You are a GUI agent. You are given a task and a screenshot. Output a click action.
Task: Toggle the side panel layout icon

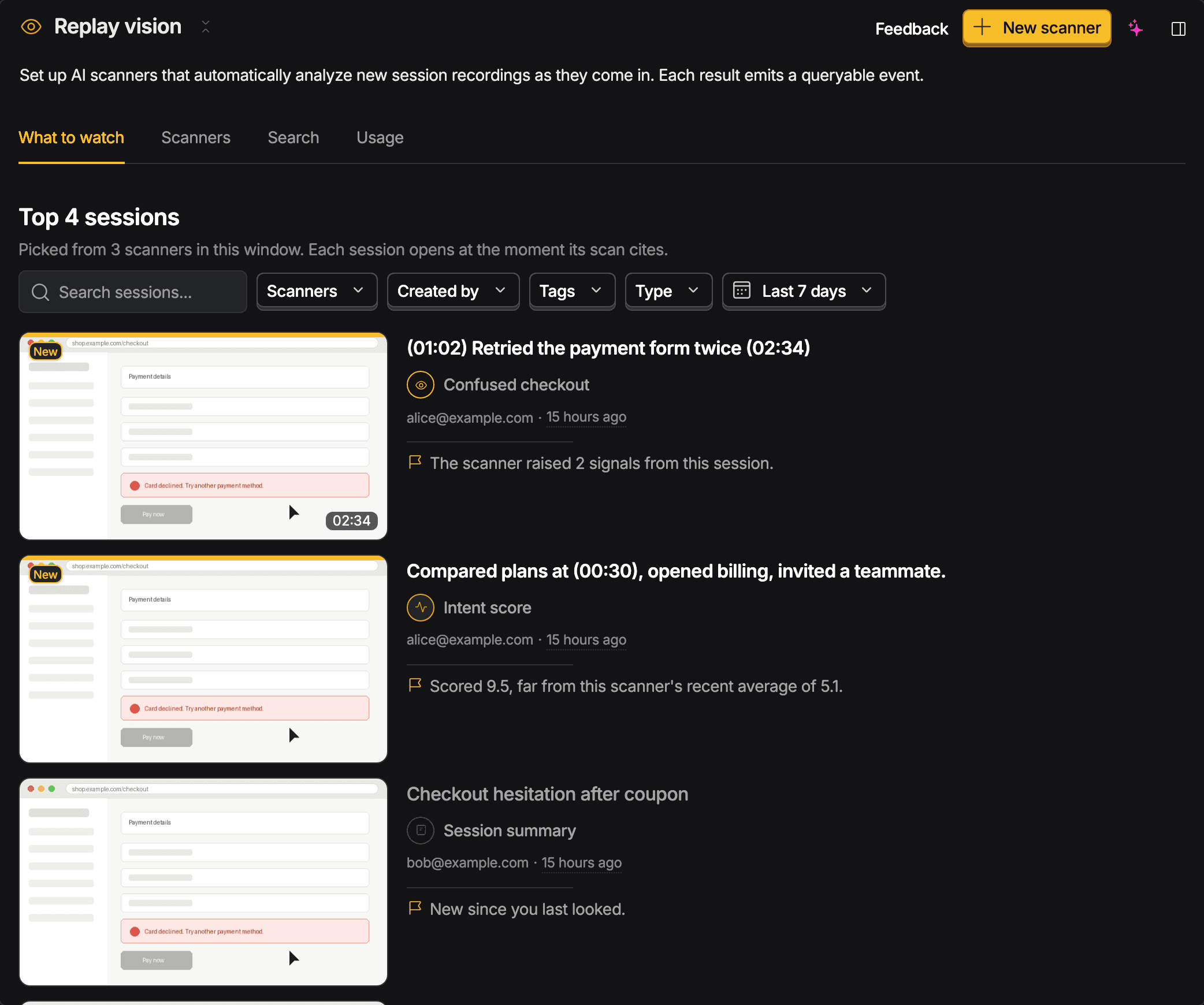[1179, 28]
